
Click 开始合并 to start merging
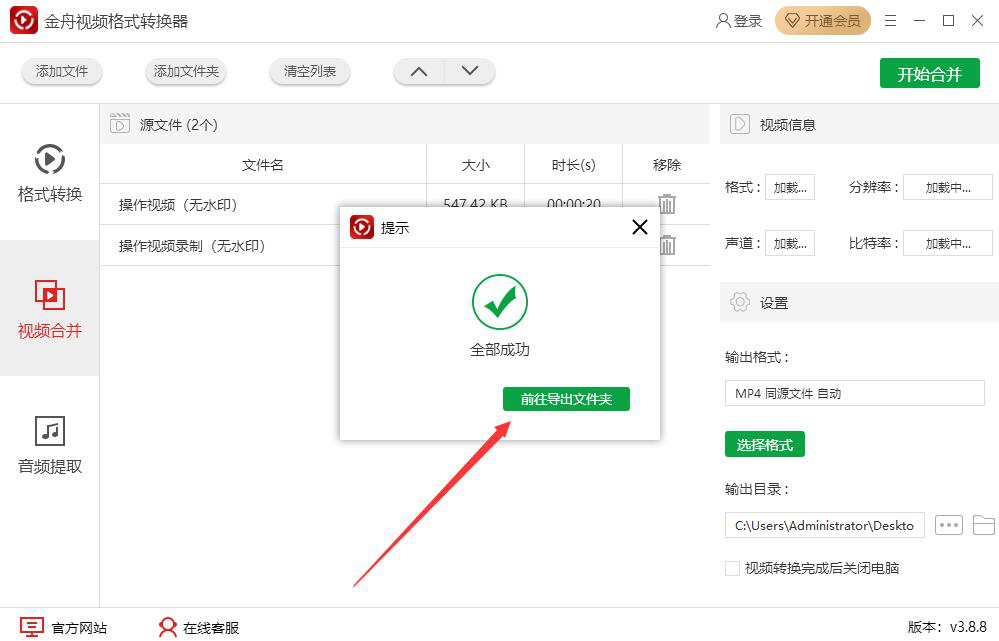[x=930, y=74]
